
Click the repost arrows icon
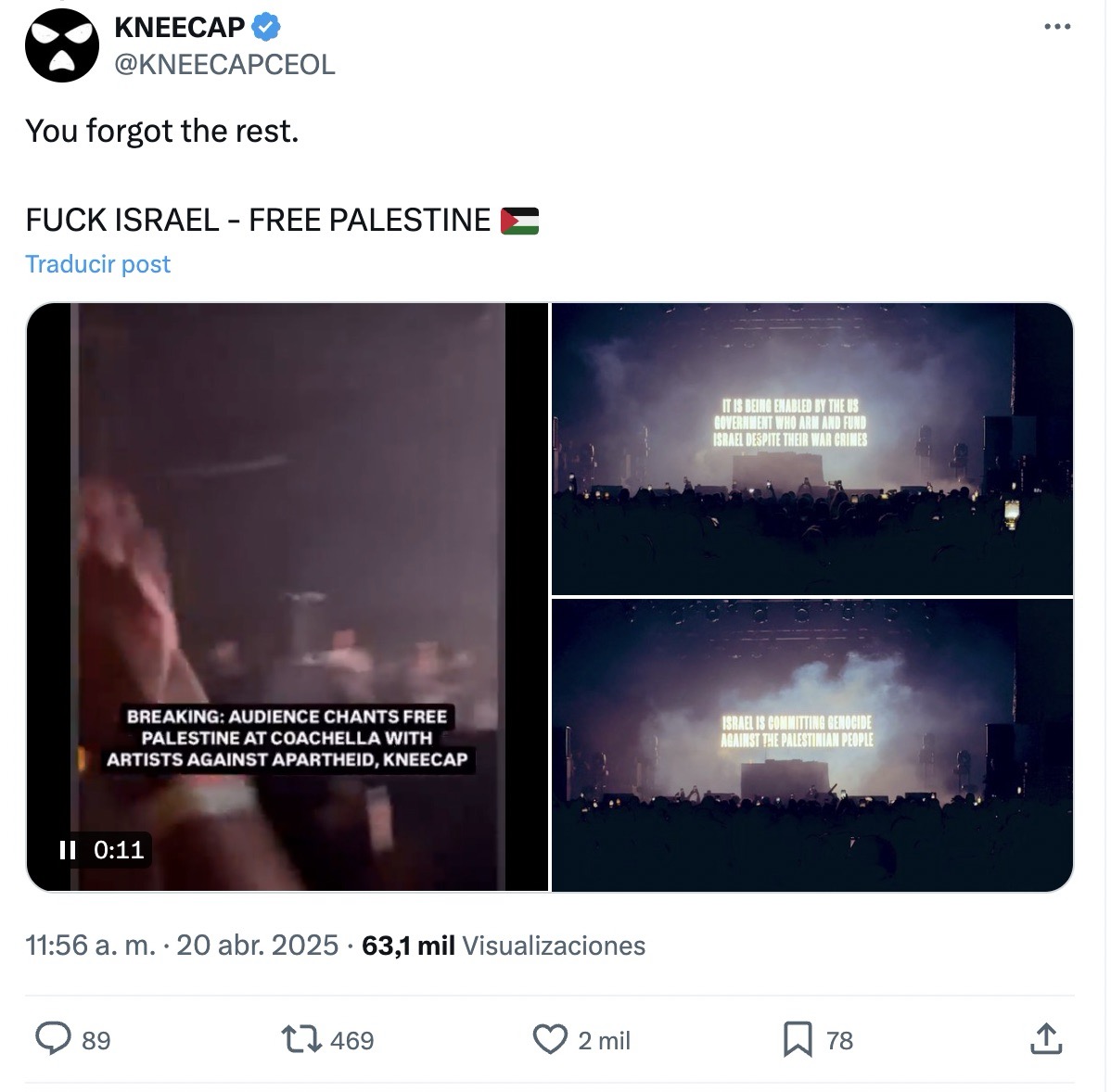301,1039
